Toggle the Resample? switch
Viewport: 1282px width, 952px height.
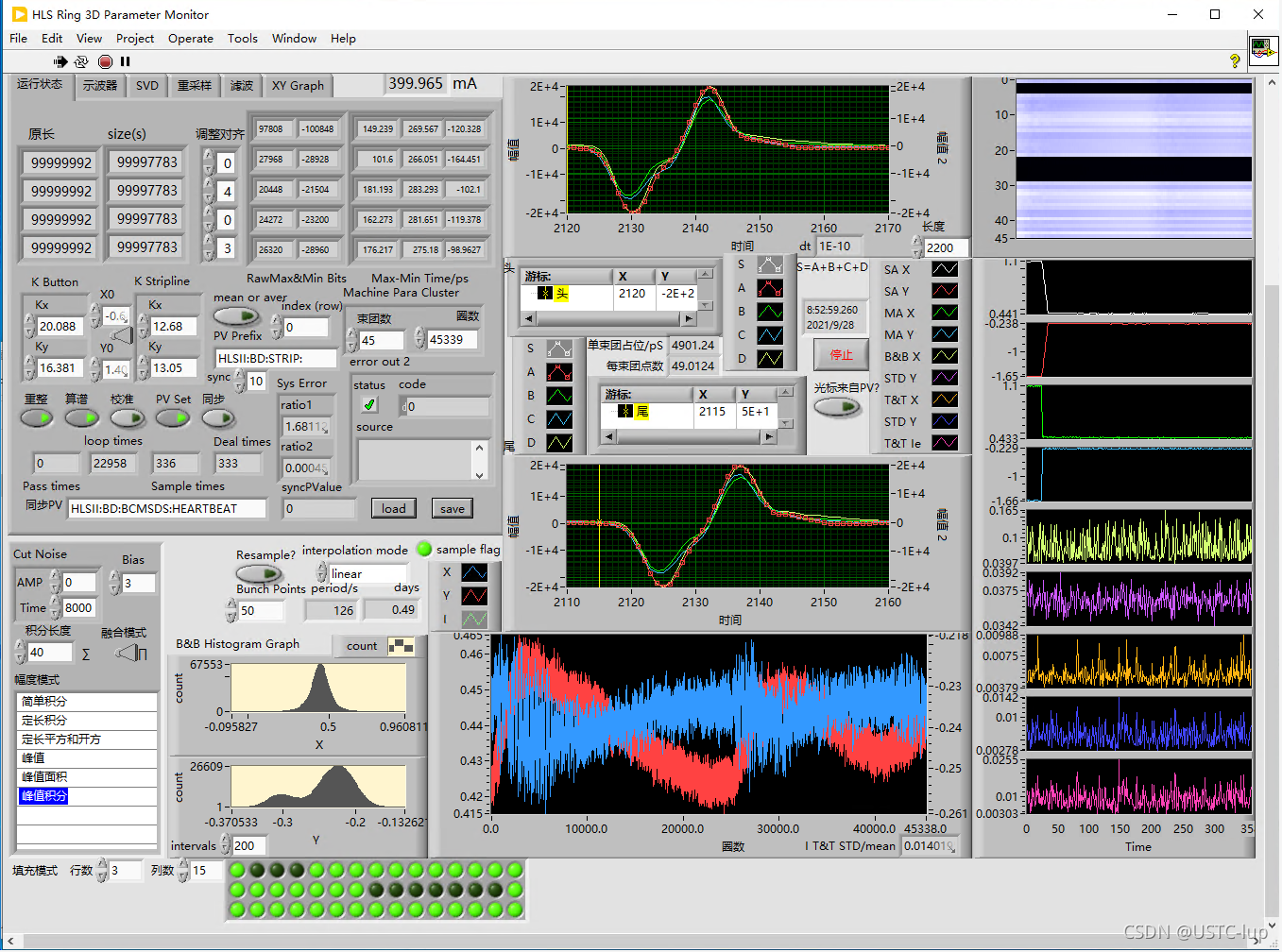pos(258,573)
